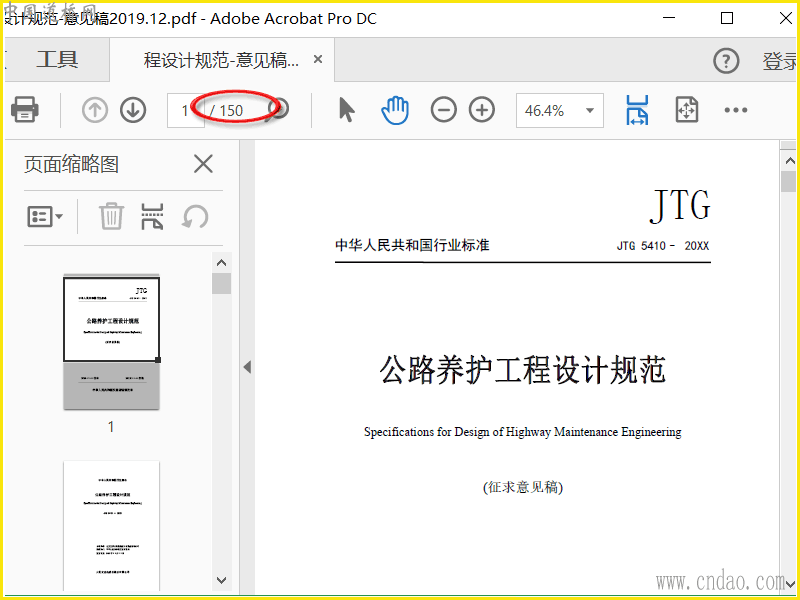Select page 1 thumbnail
The image size is (800, 600).
point(111,342)
